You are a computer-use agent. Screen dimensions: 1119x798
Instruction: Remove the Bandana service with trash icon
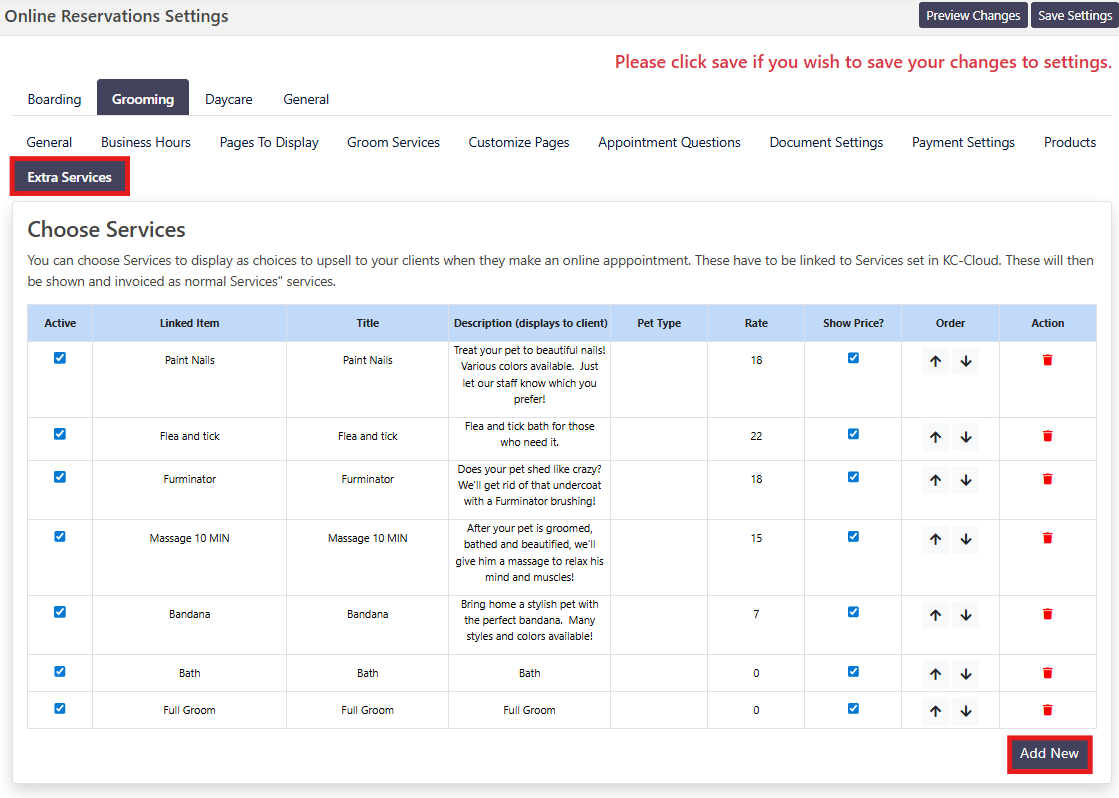click(1047, 614)
